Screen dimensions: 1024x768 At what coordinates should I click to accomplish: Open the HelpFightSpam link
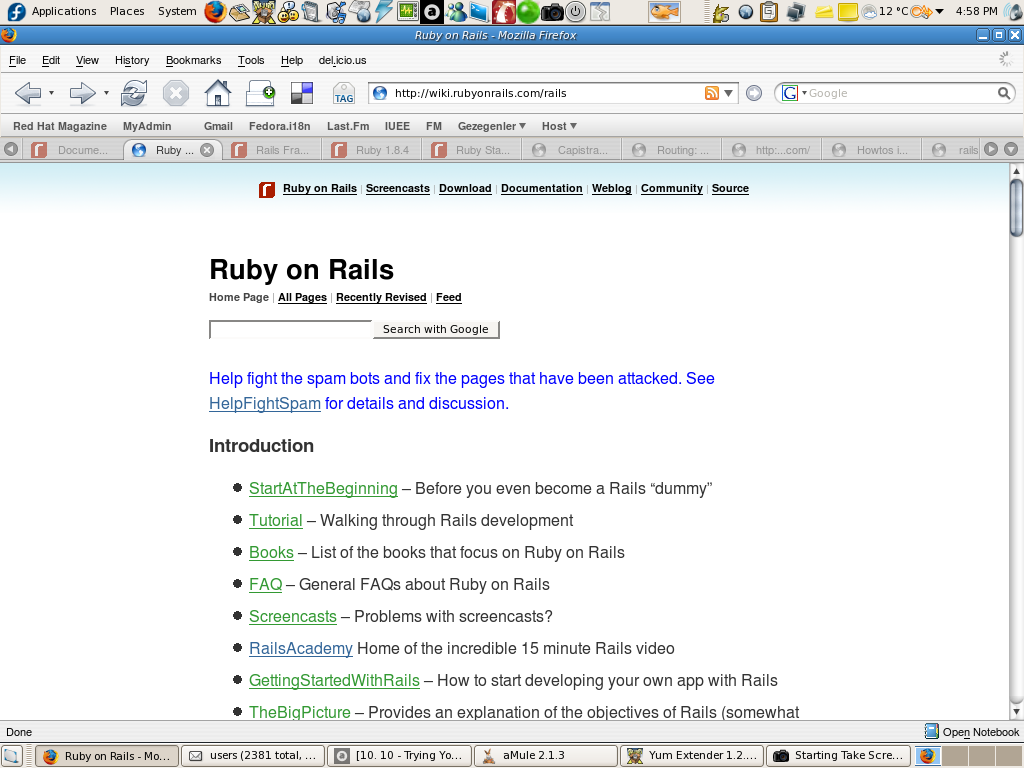[264, 404]
